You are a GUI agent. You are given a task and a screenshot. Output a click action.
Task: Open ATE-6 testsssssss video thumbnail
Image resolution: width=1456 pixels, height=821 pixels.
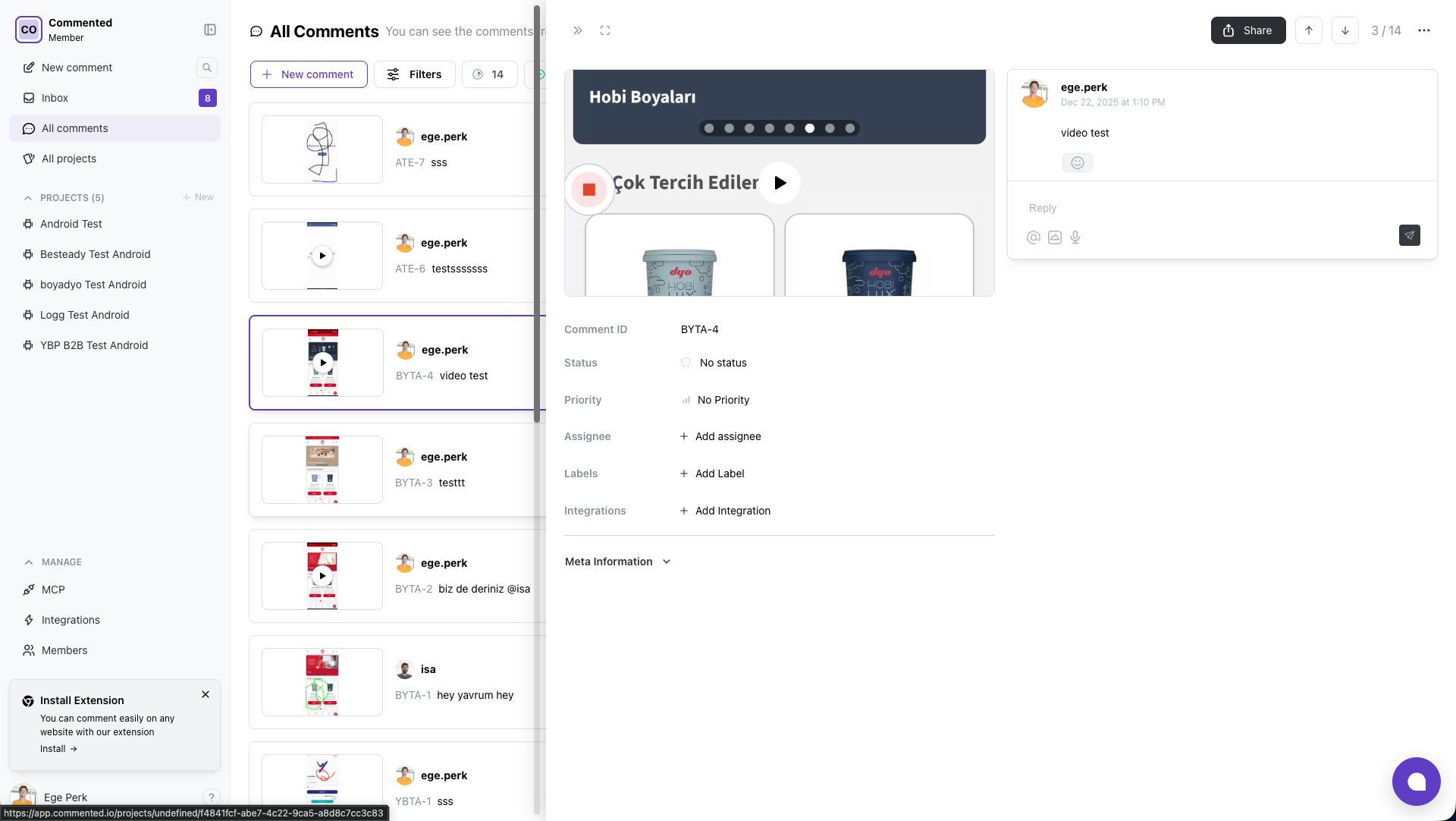point(322,256)
